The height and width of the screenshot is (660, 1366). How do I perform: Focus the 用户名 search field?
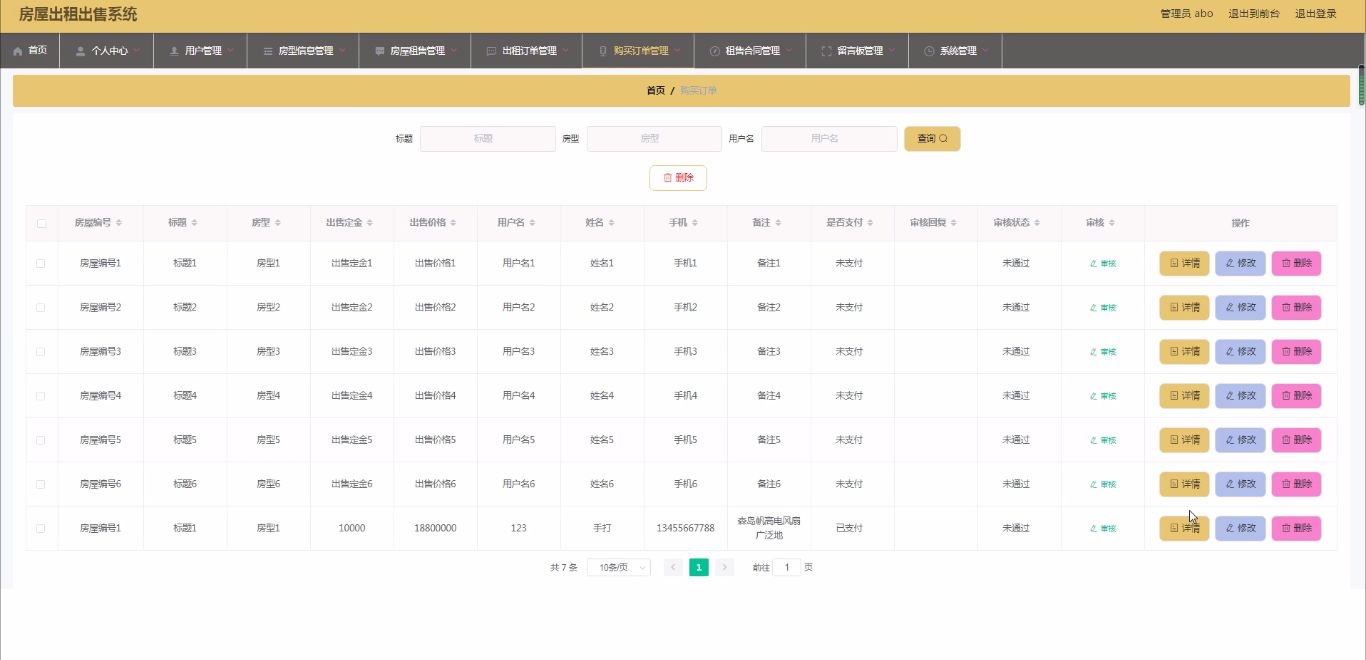829,139
